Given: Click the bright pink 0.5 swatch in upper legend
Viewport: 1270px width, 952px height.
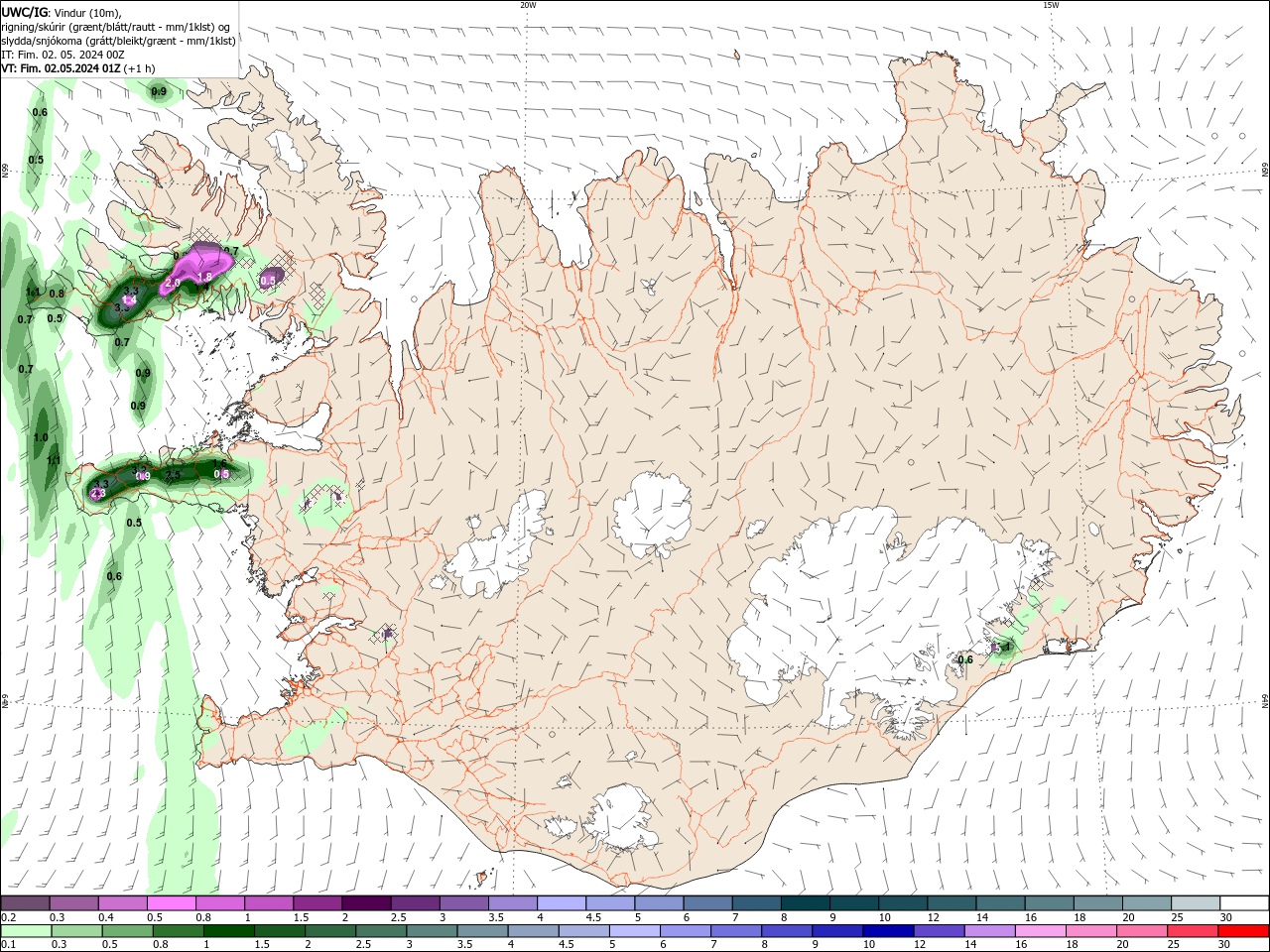Looking at the screenshot, I should (x=171, y=903).
